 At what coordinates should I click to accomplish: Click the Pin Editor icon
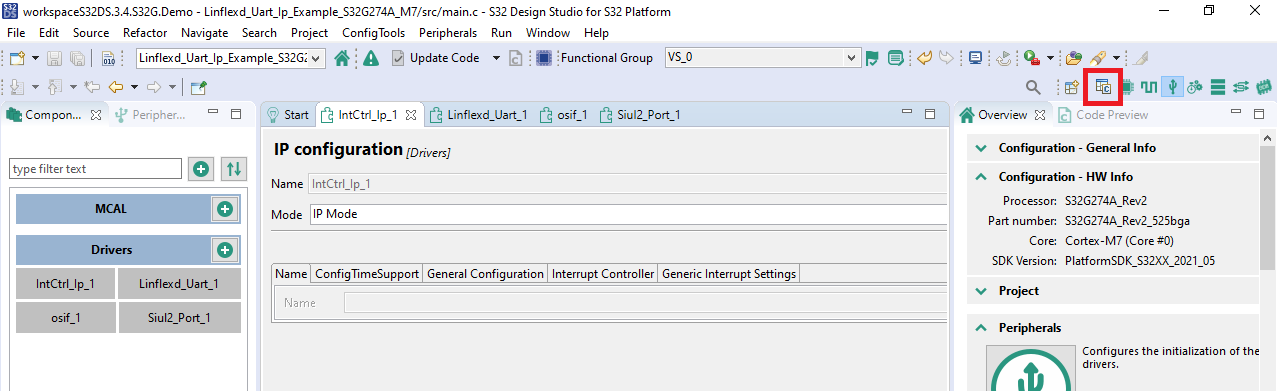tap(198, 88)
